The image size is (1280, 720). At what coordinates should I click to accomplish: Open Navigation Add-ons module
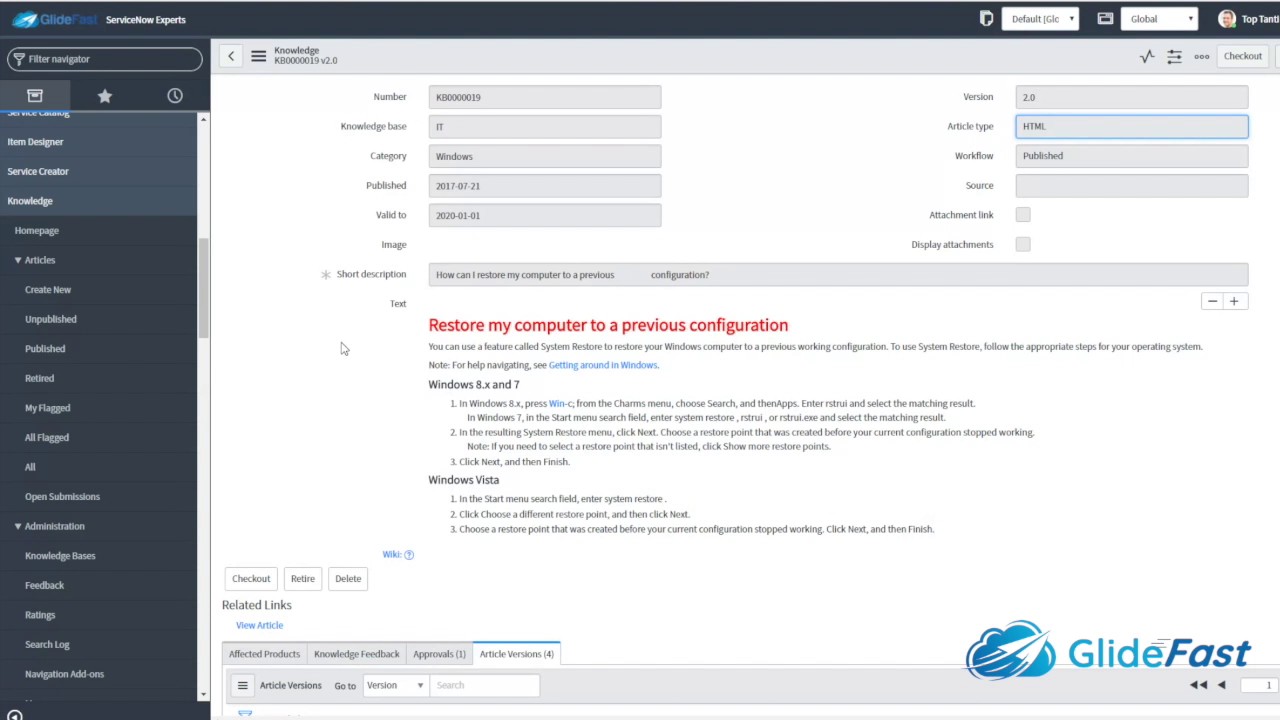tap(64, 674)
